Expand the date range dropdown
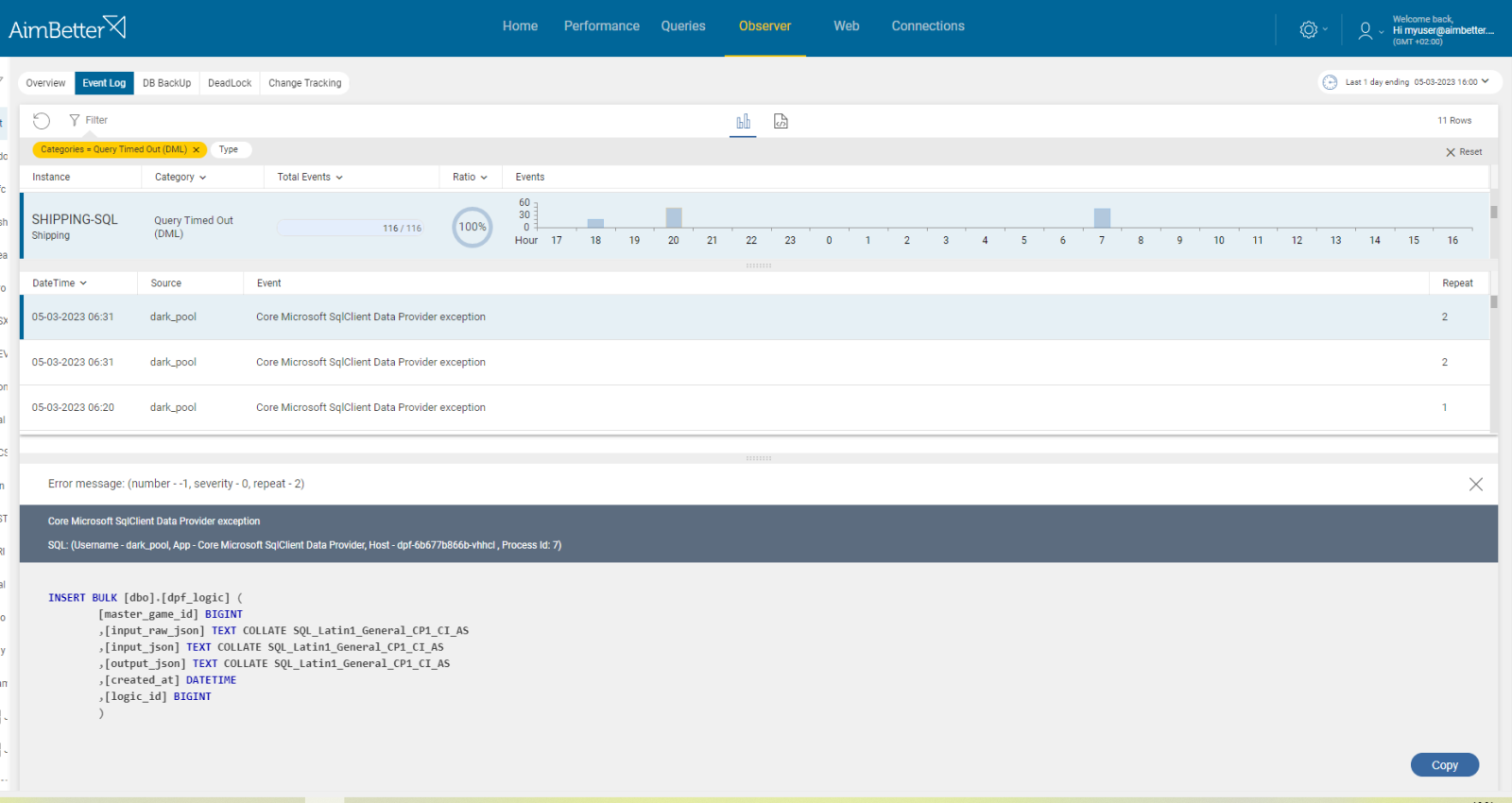This screenshot has height=803, width=1512. [x=1485, y=82]
